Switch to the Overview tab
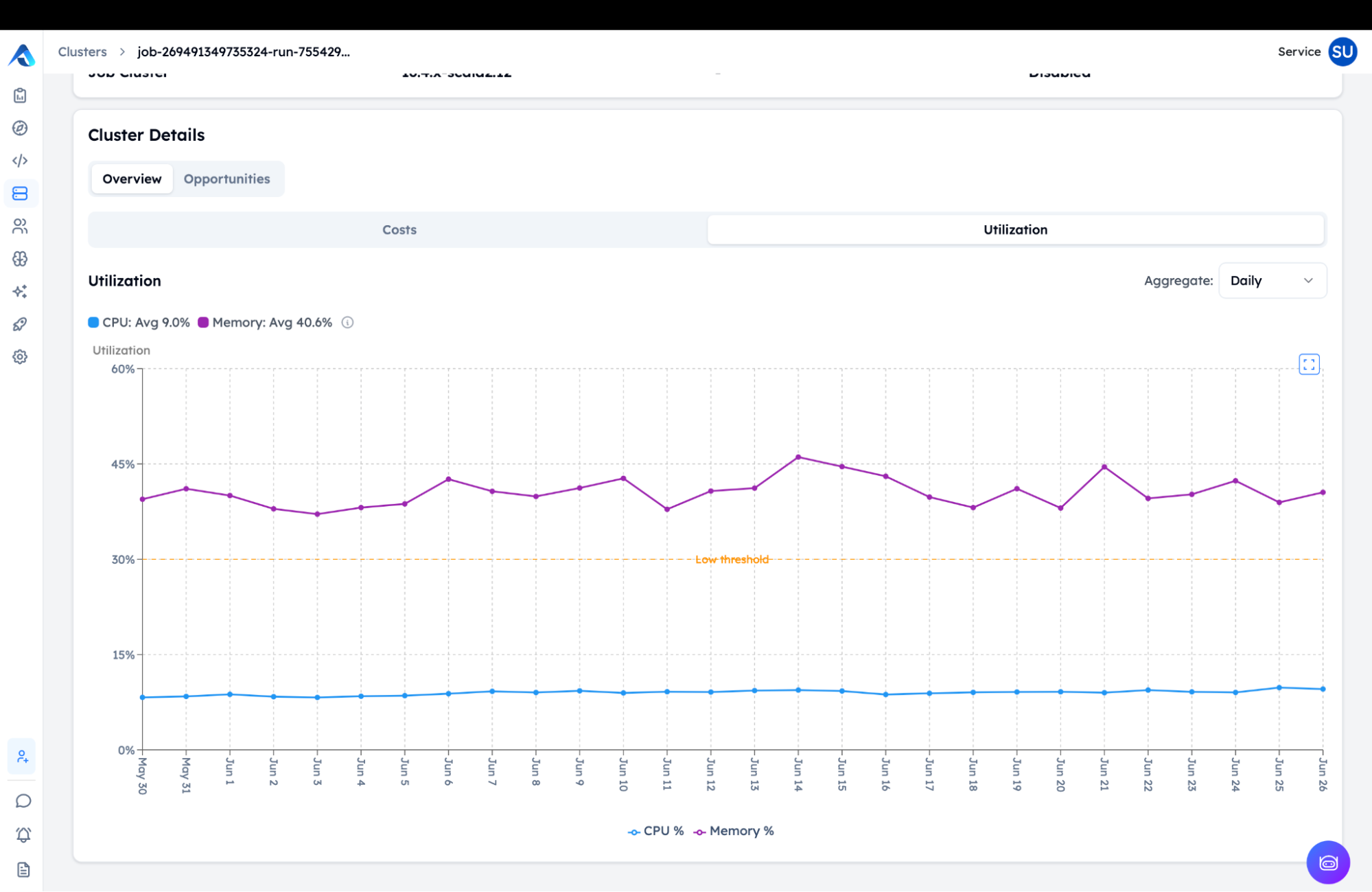 [x=132, y=179]
